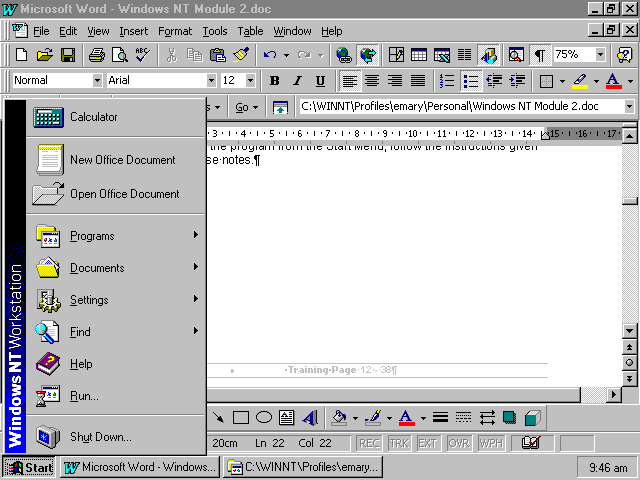Toggle Italic formatting
The width and height of the screenshot is (640, 480).
click(297, 81)
